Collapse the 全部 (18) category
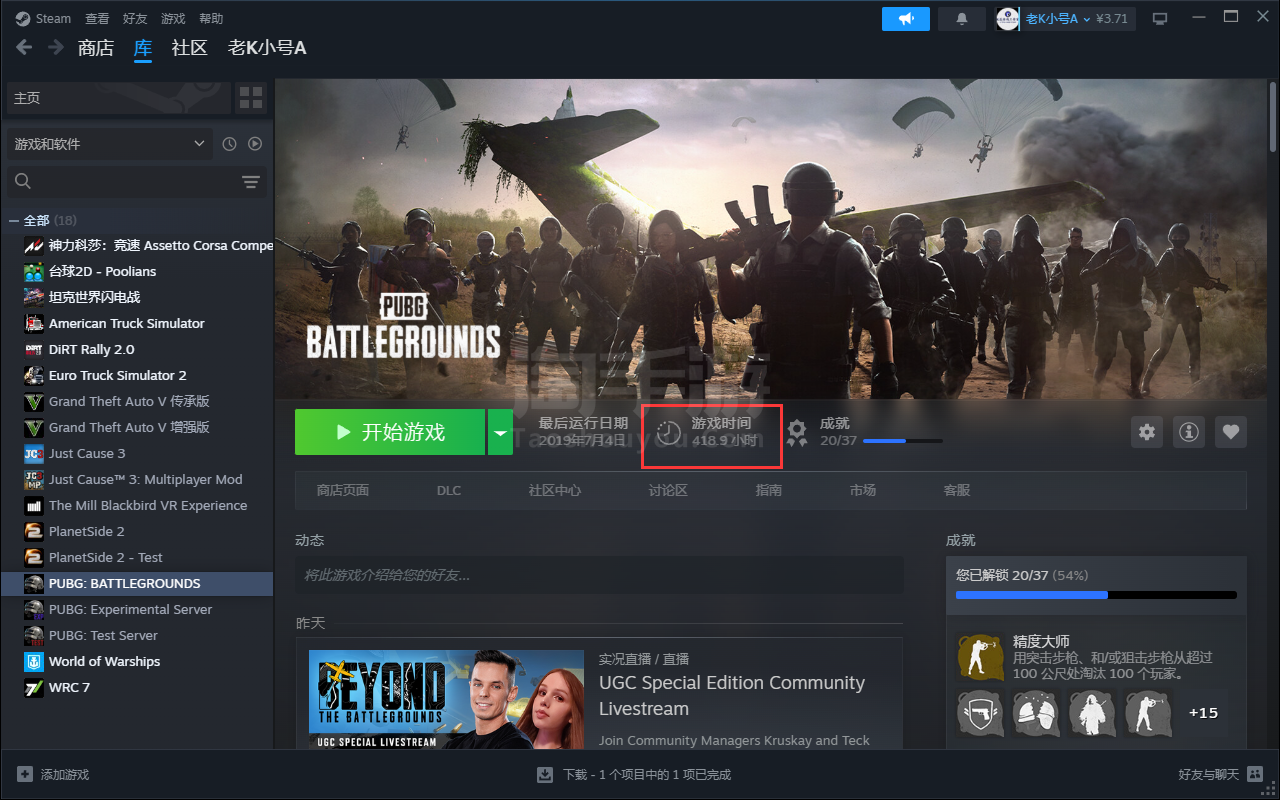The image size is (1280, 800). pyautogui.click(x=14, y=220)
